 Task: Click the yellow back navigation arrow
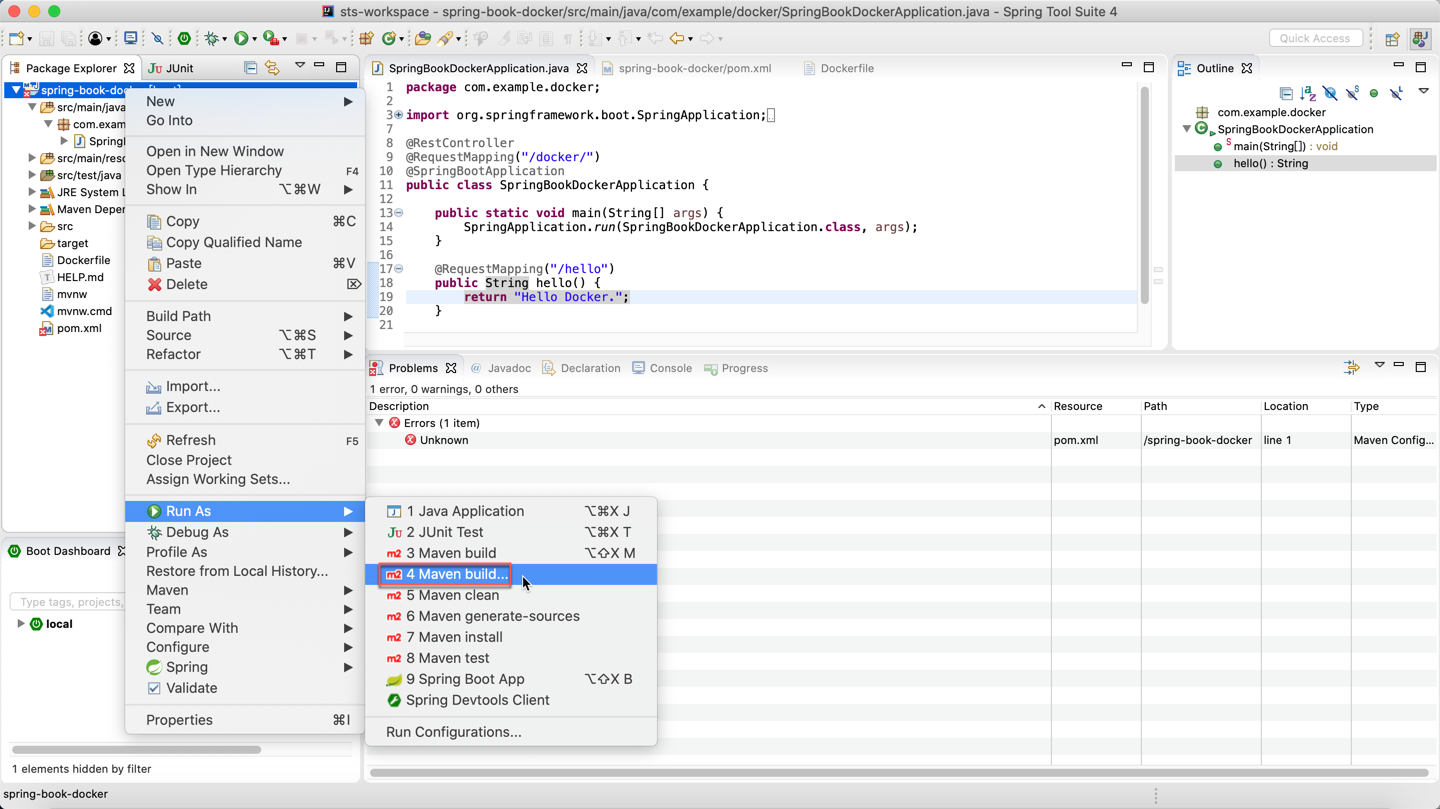point(678,39)
